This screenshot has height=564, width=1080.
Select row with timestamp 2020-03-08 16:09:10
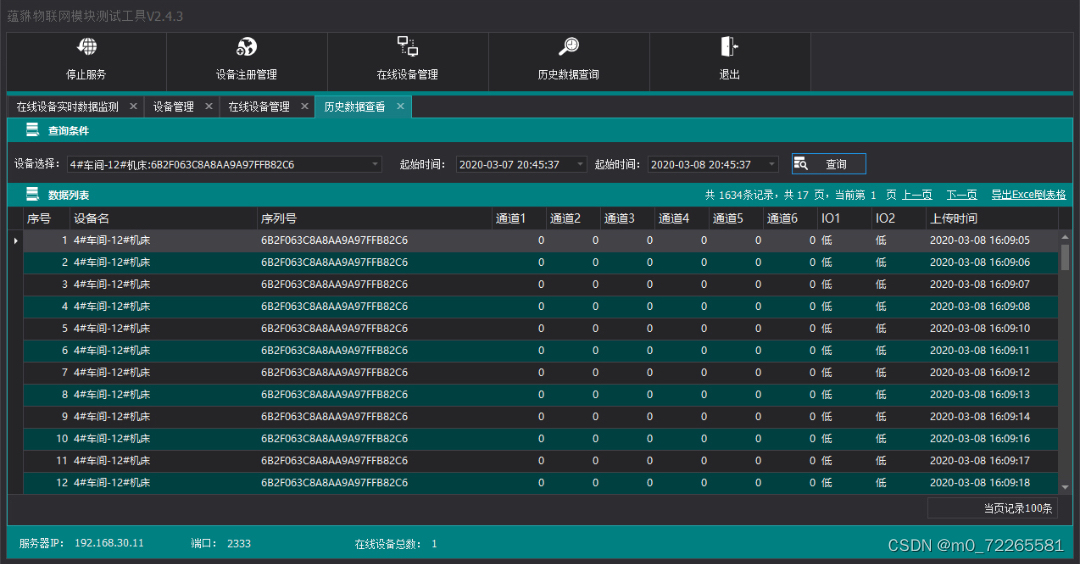(541, 328)
